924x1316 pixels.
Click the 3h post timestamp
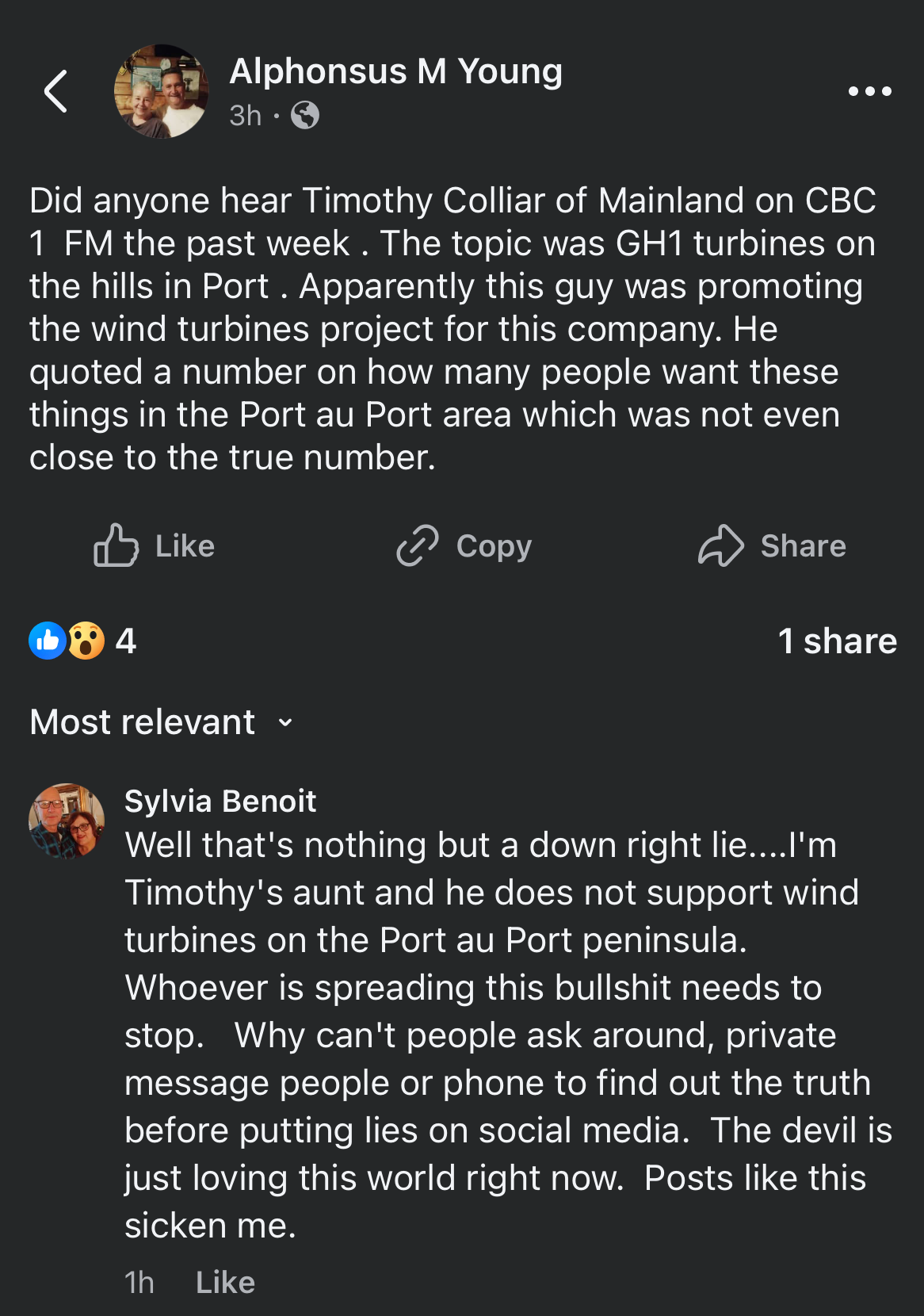(245, 116)
